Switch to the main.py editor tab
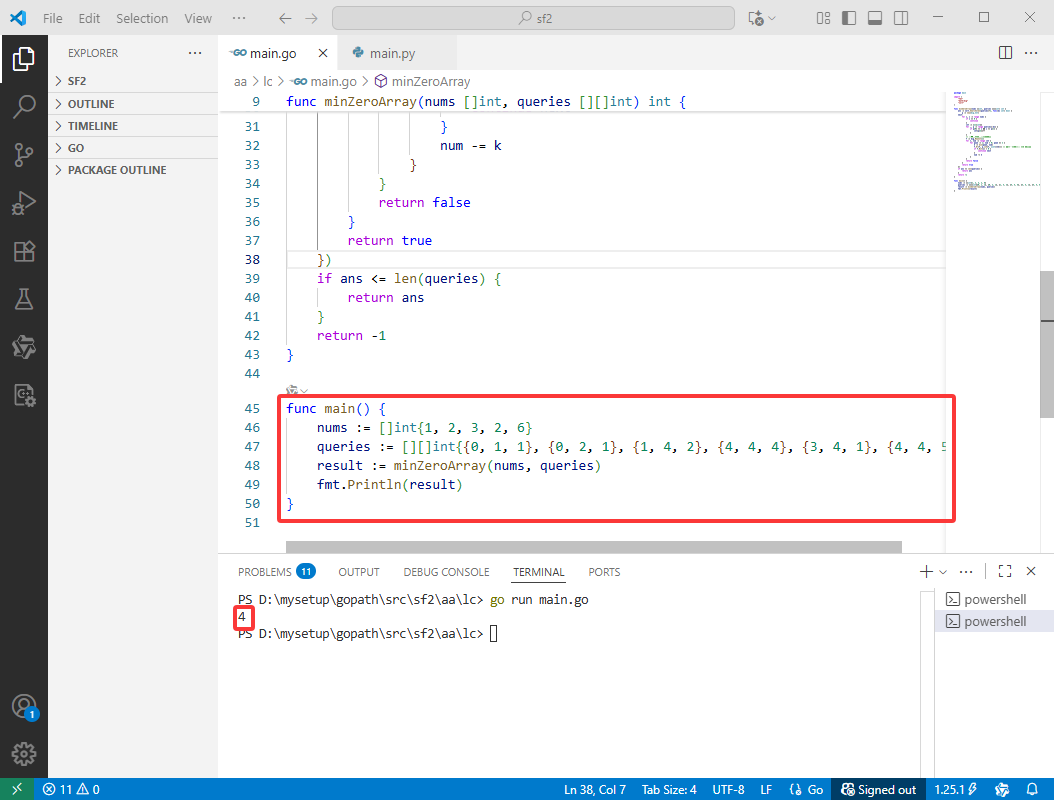This screenshot has height=800, width=1054. pos(397,53)
